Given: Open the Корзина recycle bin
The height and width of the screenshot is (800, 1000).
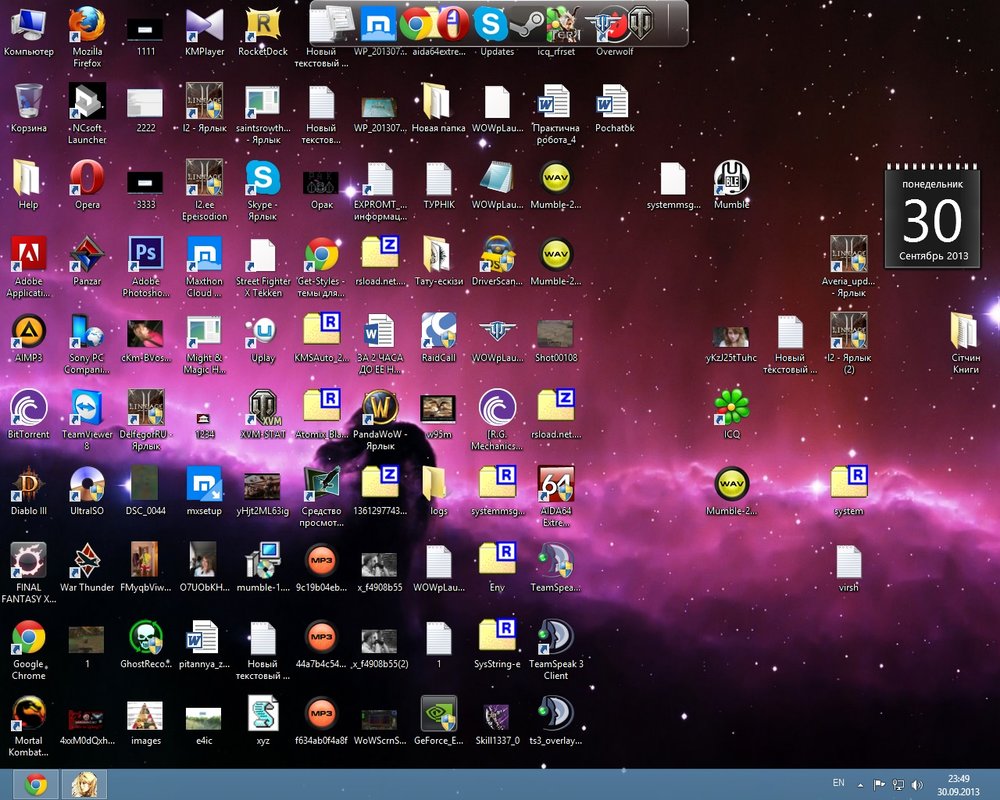Looking at the screenshot, I should [28, 101].
